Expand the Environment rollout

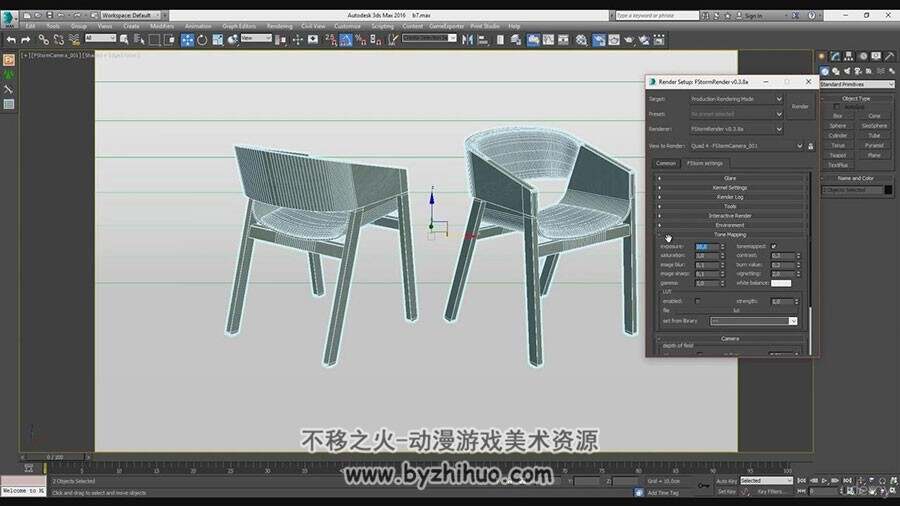(730, 225)
